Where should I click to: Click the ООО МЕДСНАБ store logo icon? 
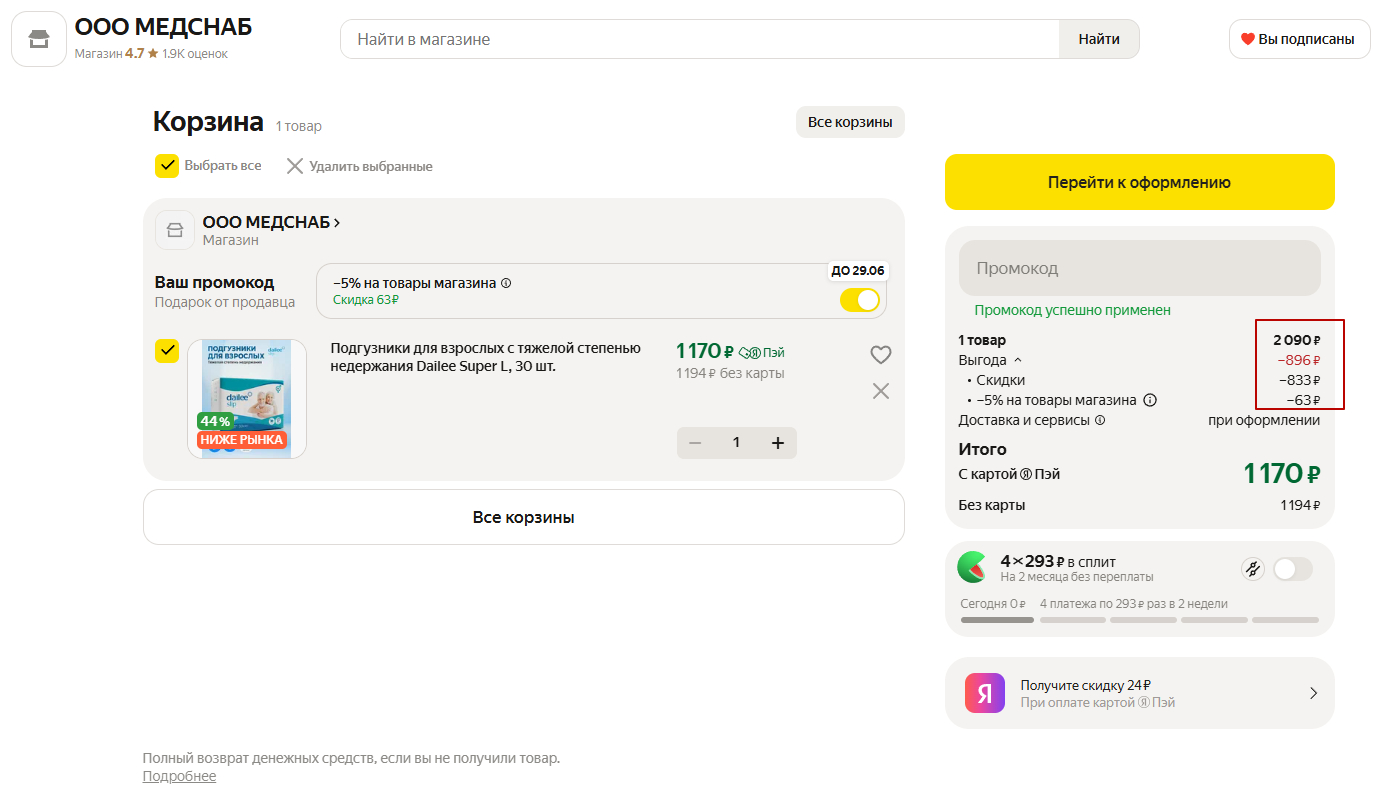[x=39, y=39]
